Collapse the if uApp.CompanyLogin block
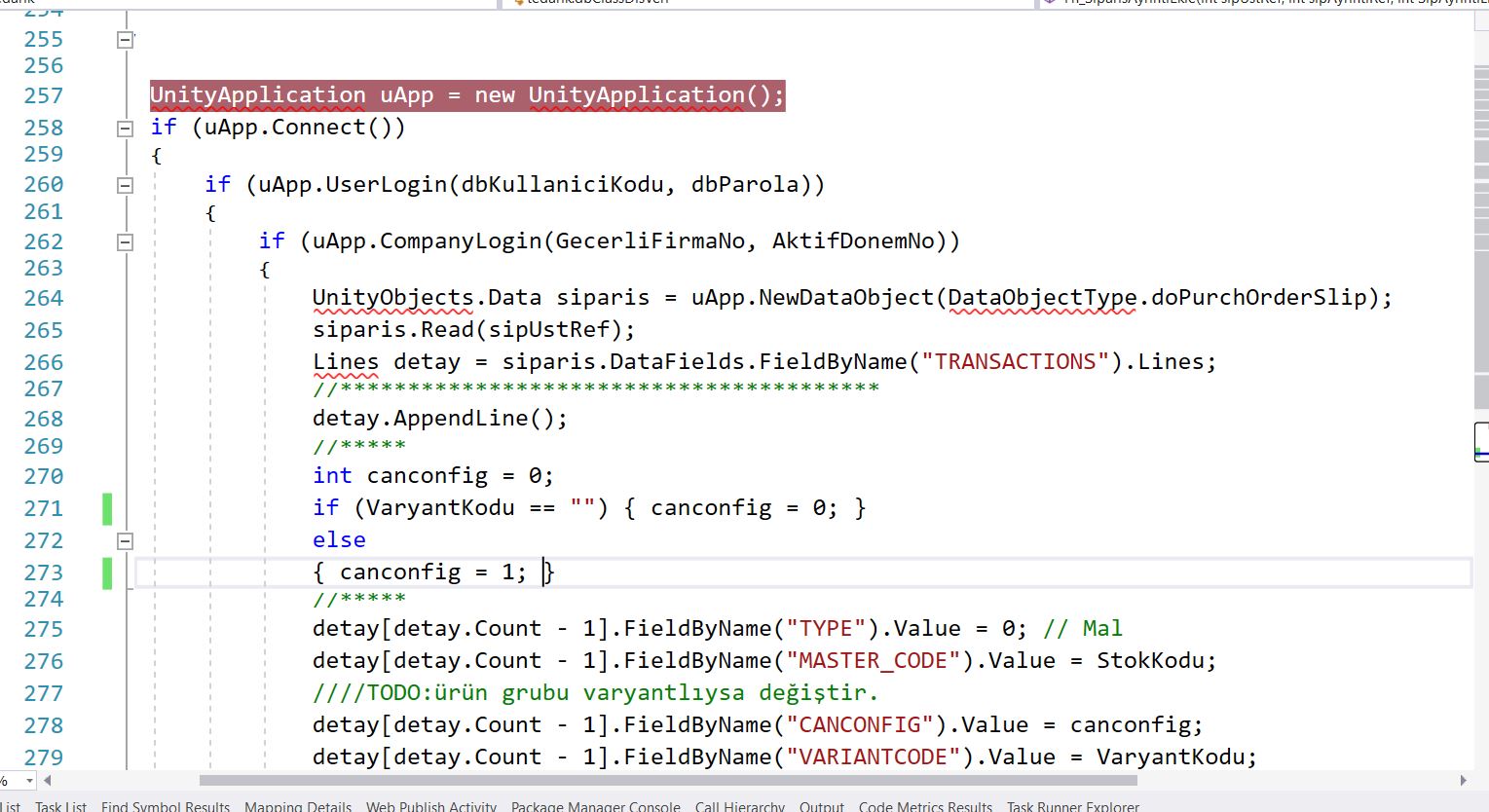The width and height of the screenshot is (1489, 812). tap(125, 242)
